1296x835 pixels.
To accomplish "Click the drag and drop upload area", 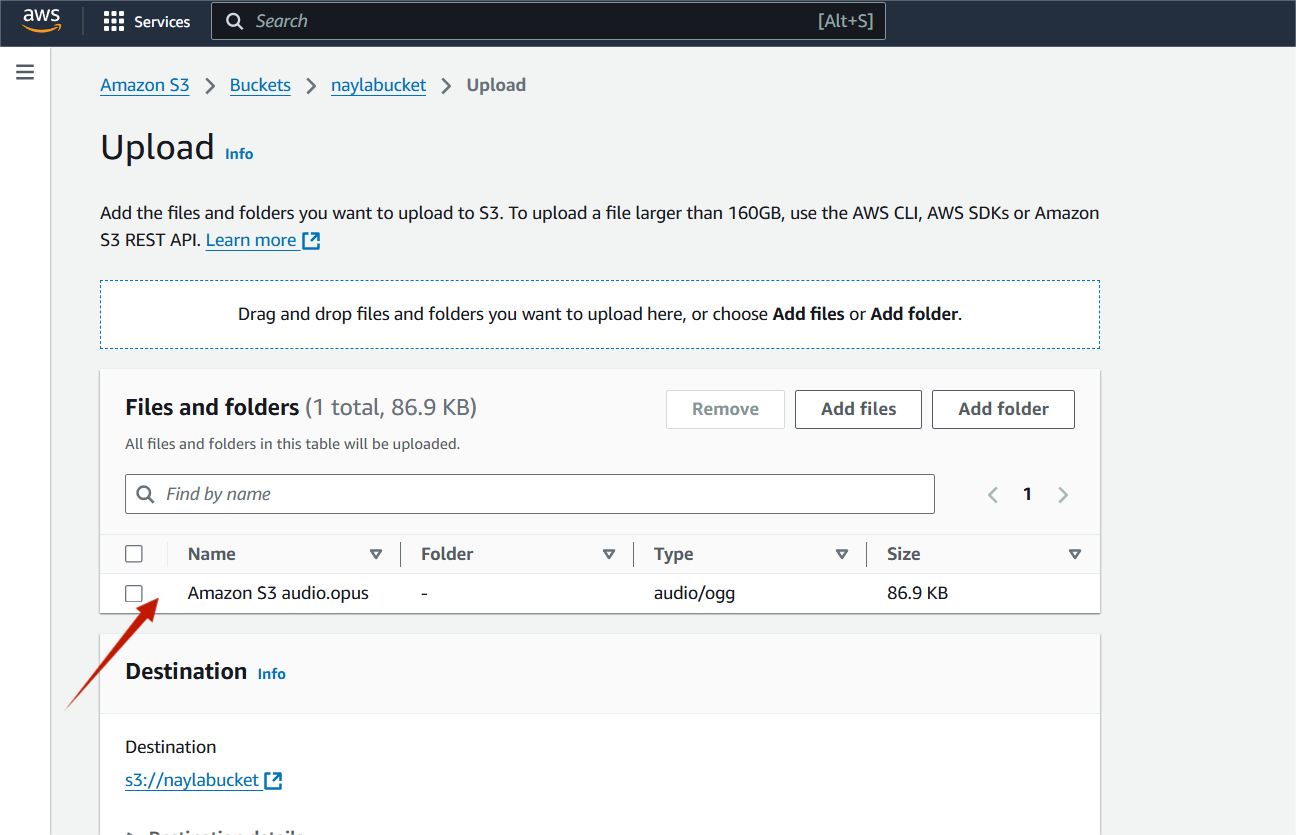I will point(600,314).
